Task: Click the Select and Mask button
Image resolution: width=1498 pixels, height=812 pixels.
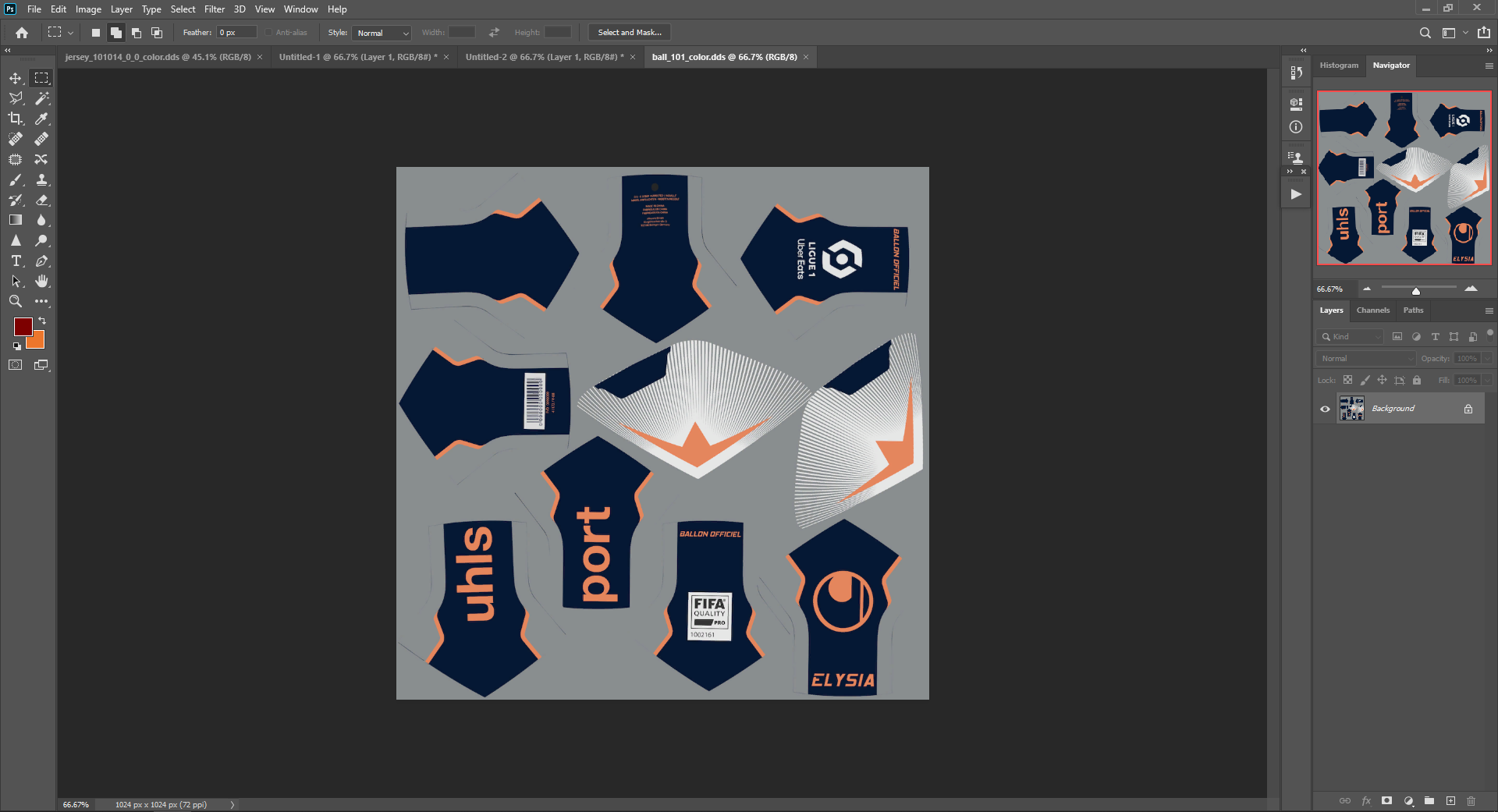Action: click(x=630, y=33)
